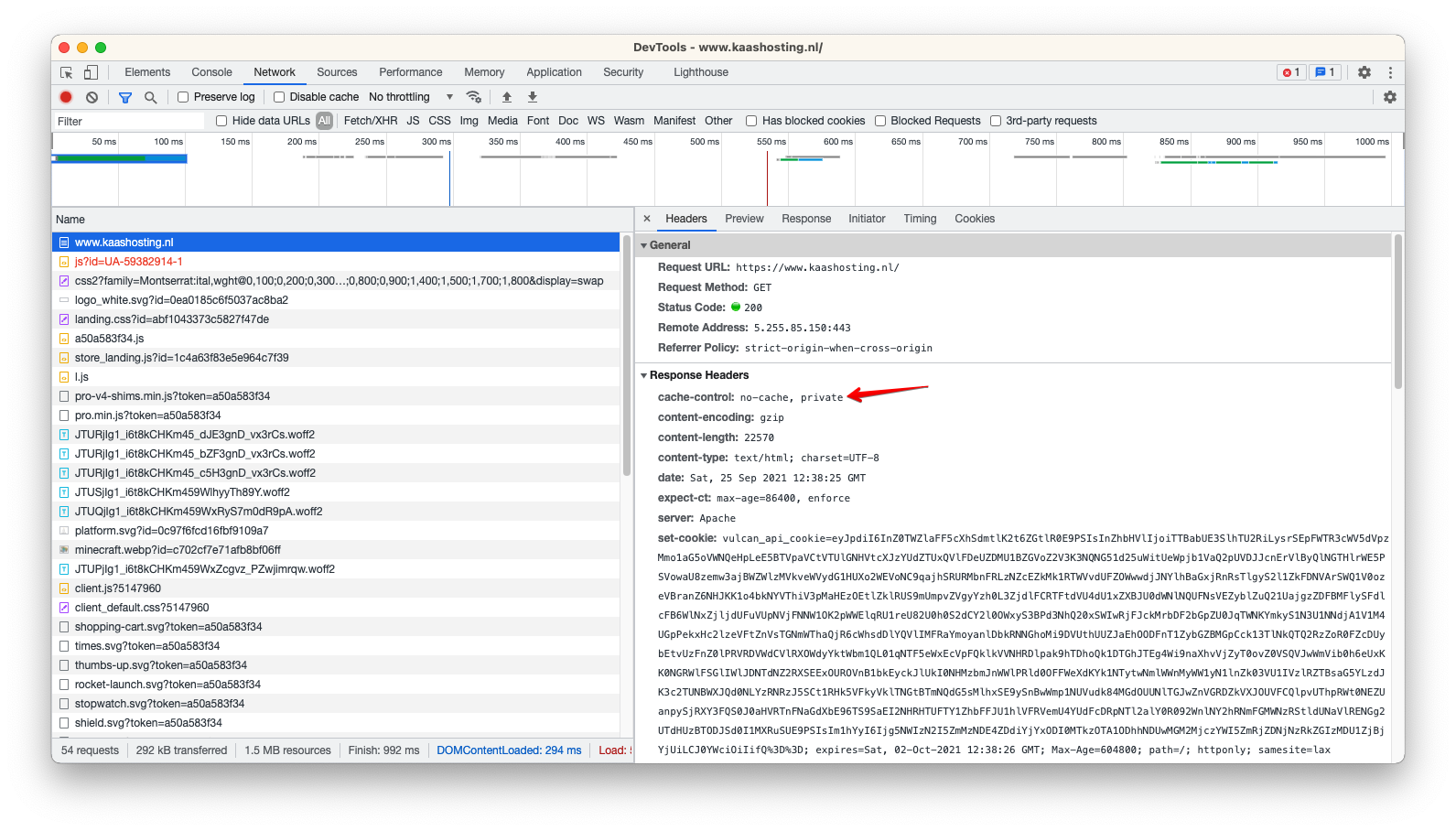Screen dimensions: 1456x831
Task: Toggle device toolbar icon
Action: point(91,72)
